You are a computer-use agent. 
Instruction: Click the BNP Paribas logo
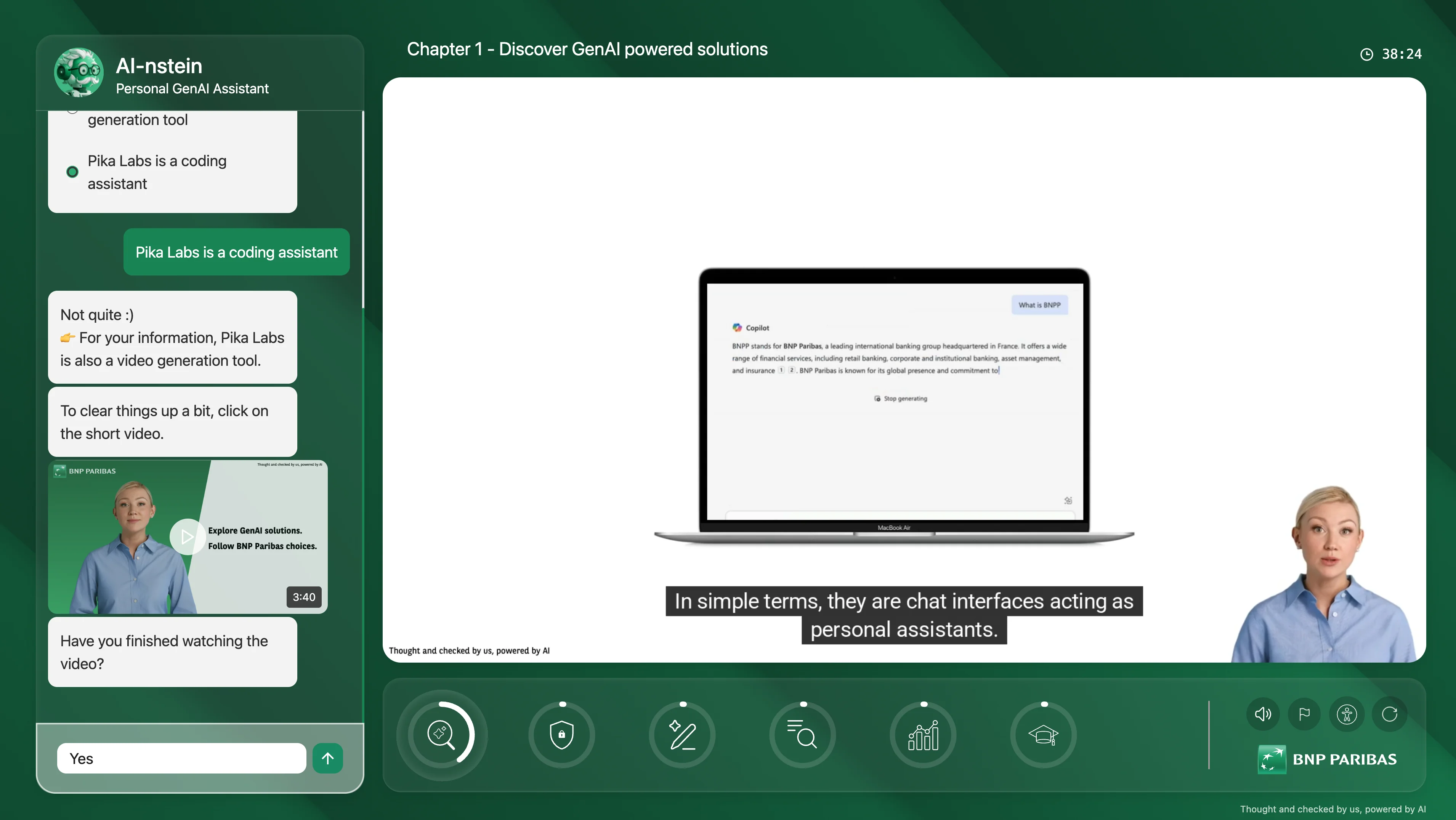(x=1327, y=759)
